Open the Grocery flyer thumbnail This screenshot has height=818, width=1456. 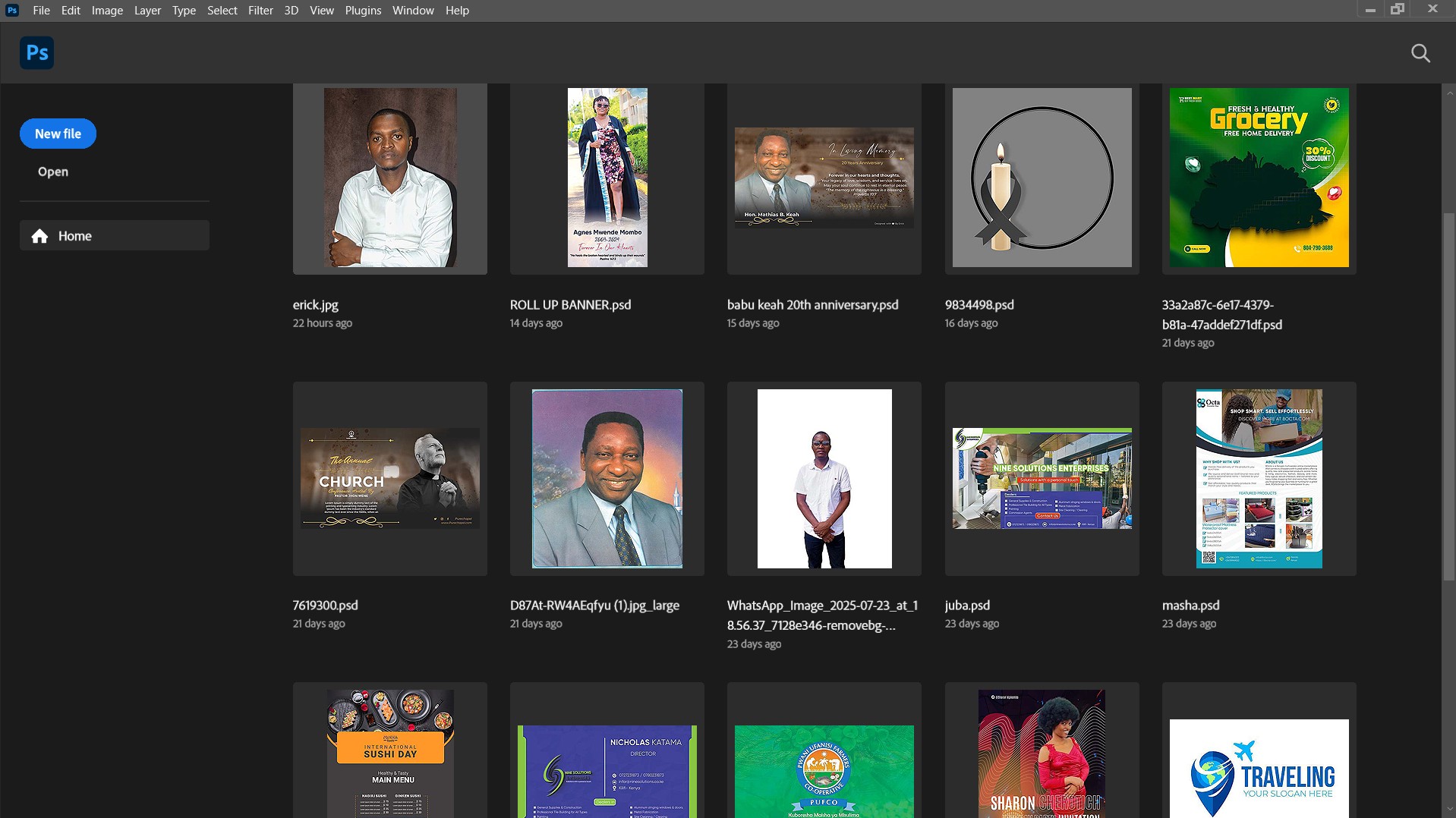click(x=1259, y=178)
